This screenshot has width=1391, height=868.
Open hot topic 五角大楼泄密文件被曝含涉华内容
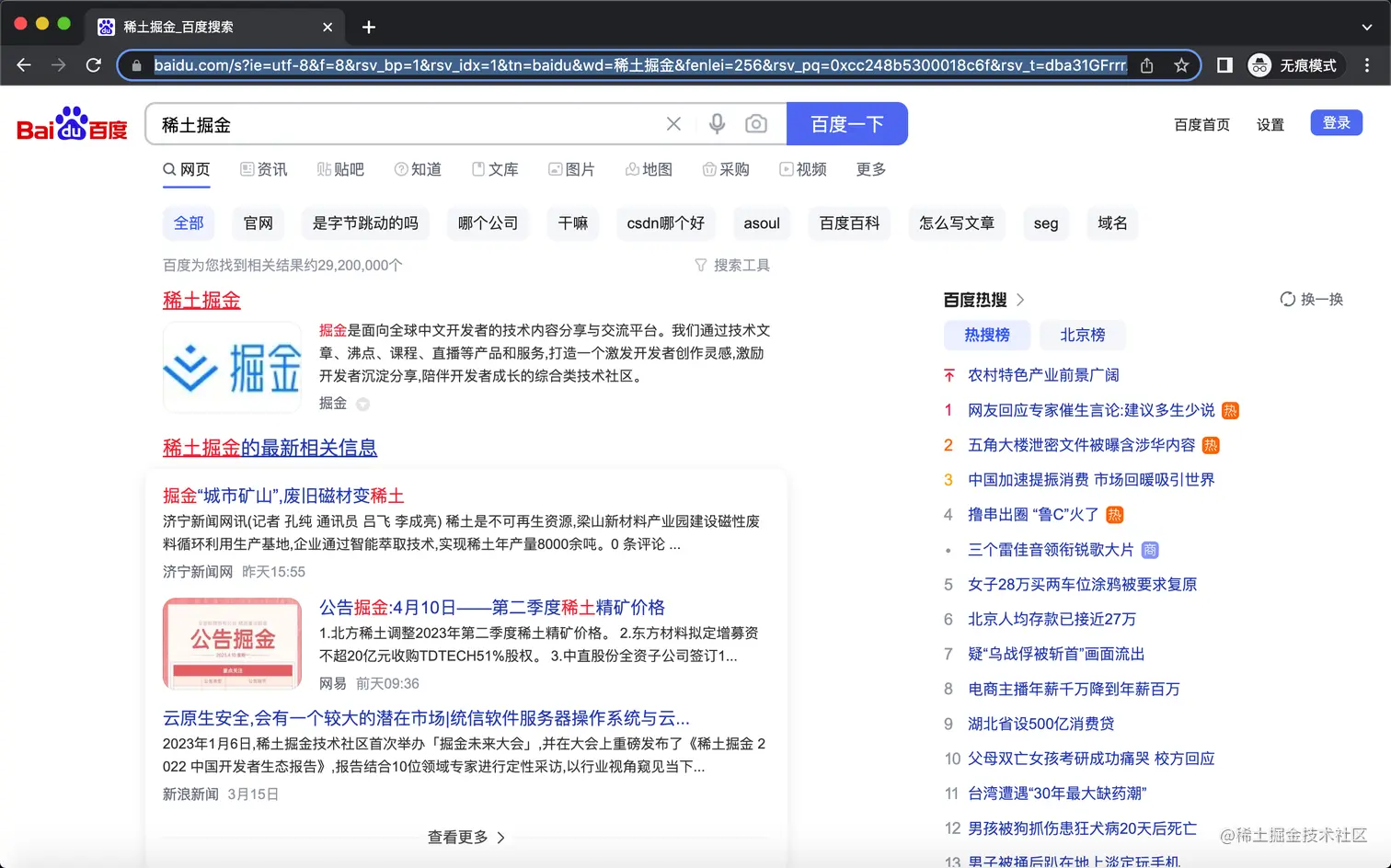click(1081, 445)
